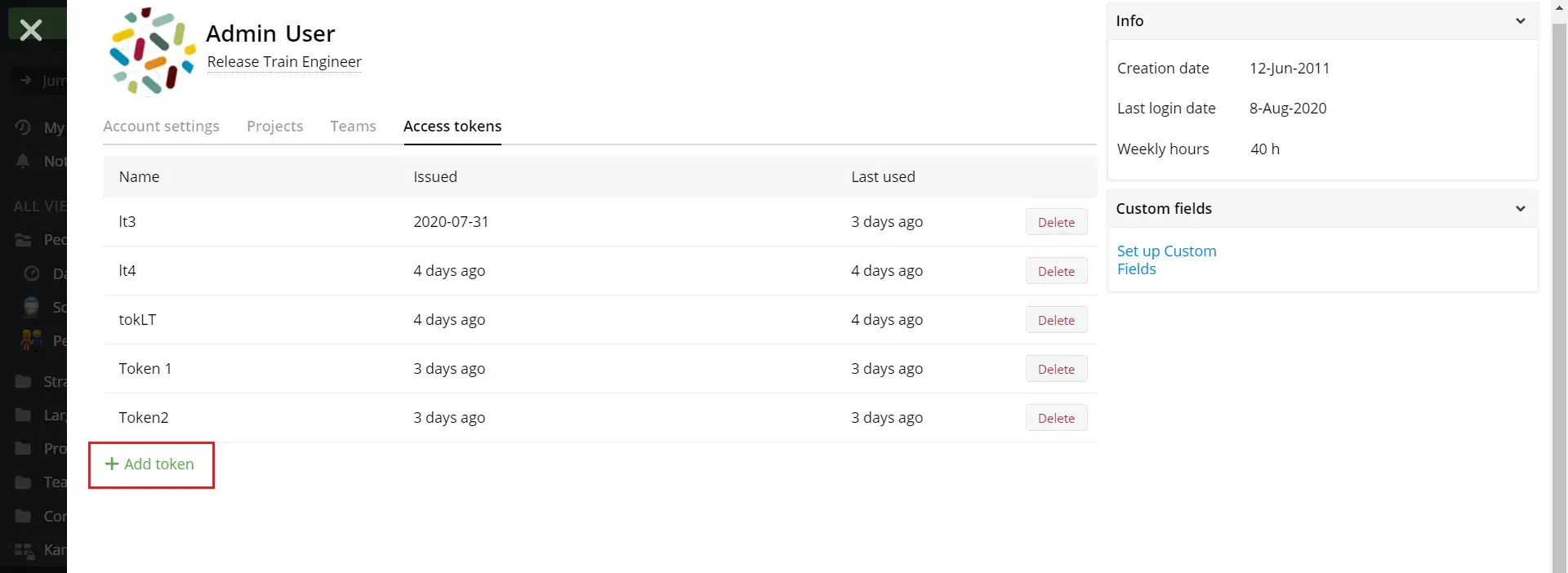1568x573 pixels.
Task: Open the Set up Custom Fields link
Action: [x=1165, y=260]
